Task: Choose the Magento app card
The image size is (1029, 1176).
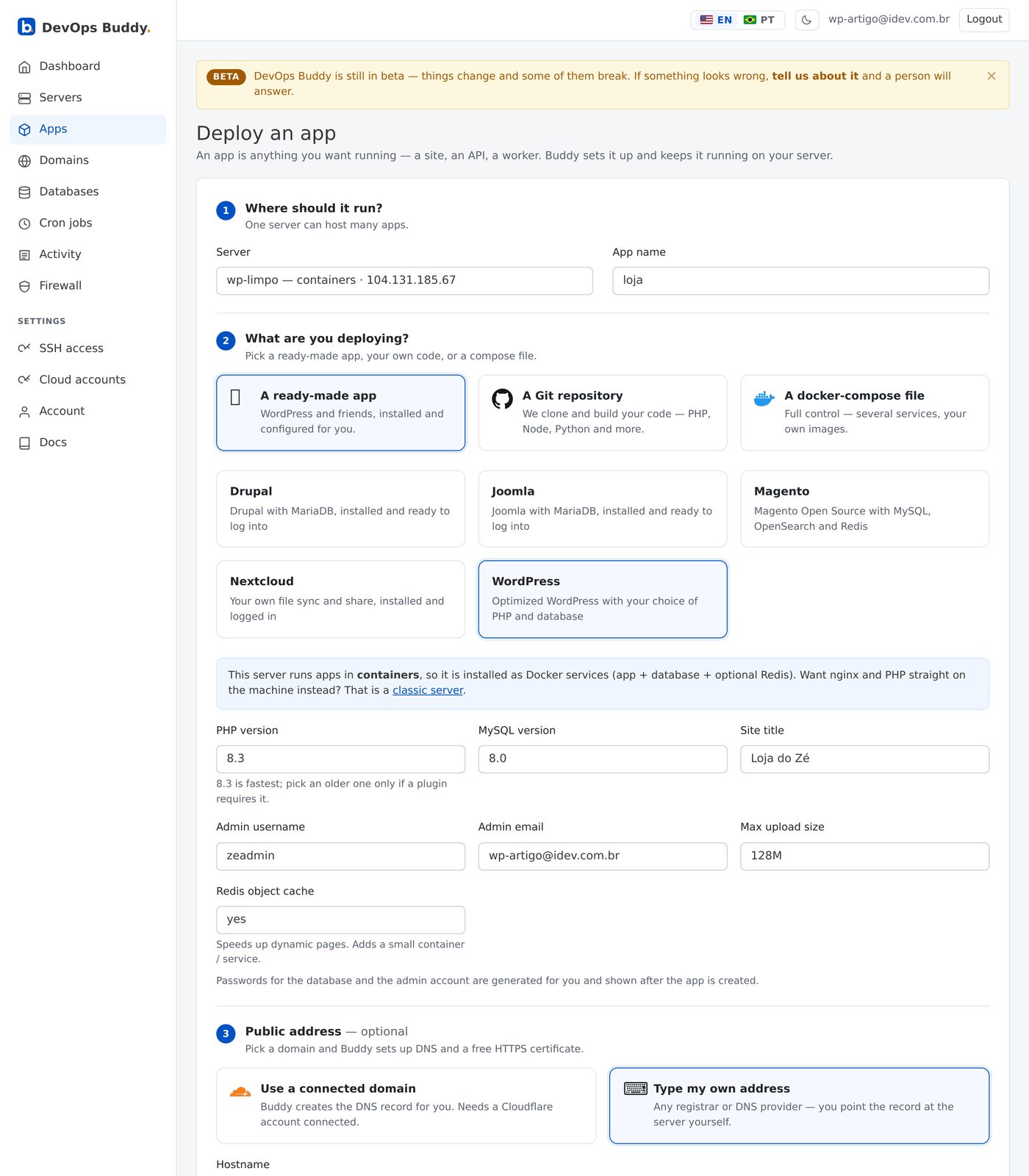Action: 864,509
